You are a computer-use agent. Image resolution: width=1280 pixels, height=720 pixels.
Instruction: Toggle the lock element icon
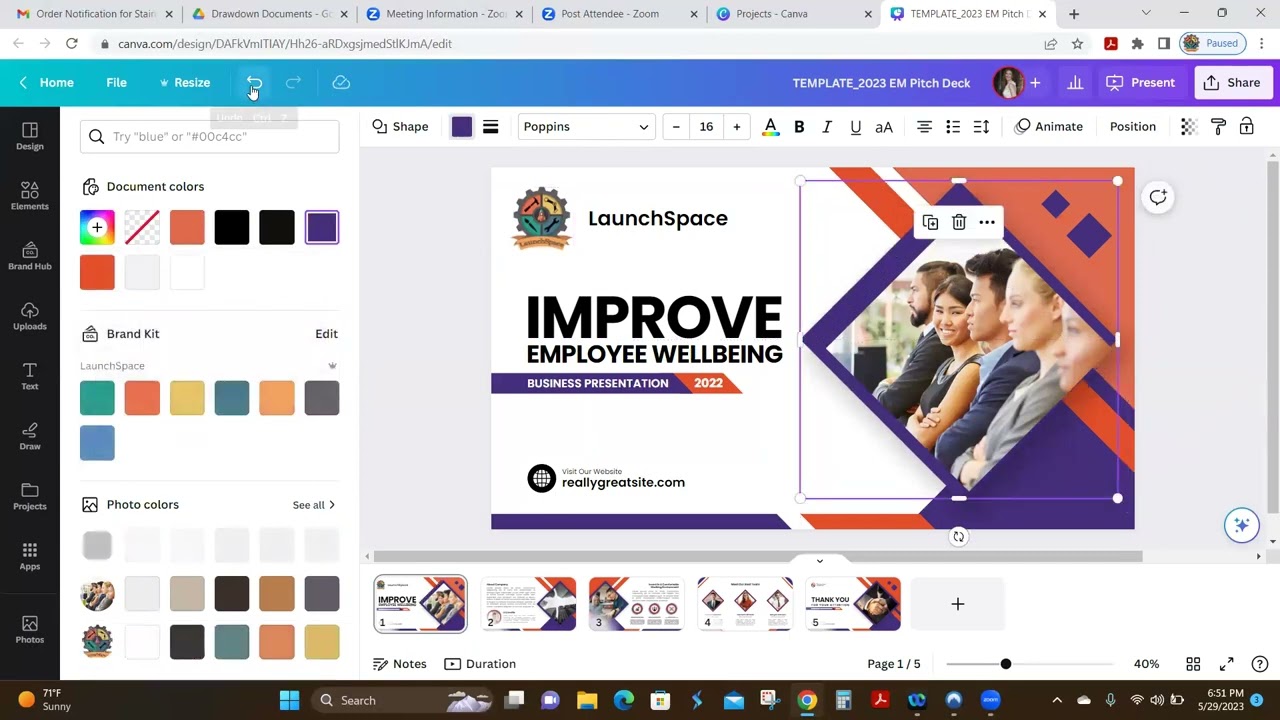coord(1247,127)
